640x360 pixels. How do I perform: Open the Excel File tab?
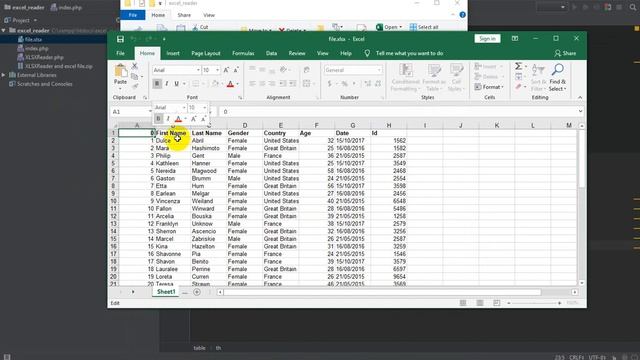(x=120, y=53)
